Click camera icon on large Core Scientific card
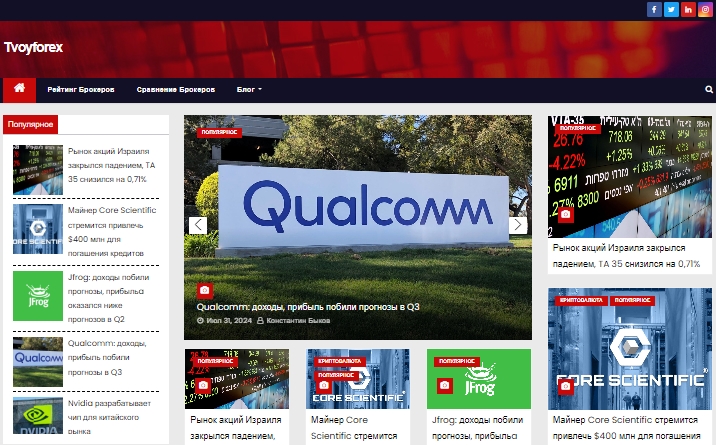This screenshot has width=716, height=445. 565,387
